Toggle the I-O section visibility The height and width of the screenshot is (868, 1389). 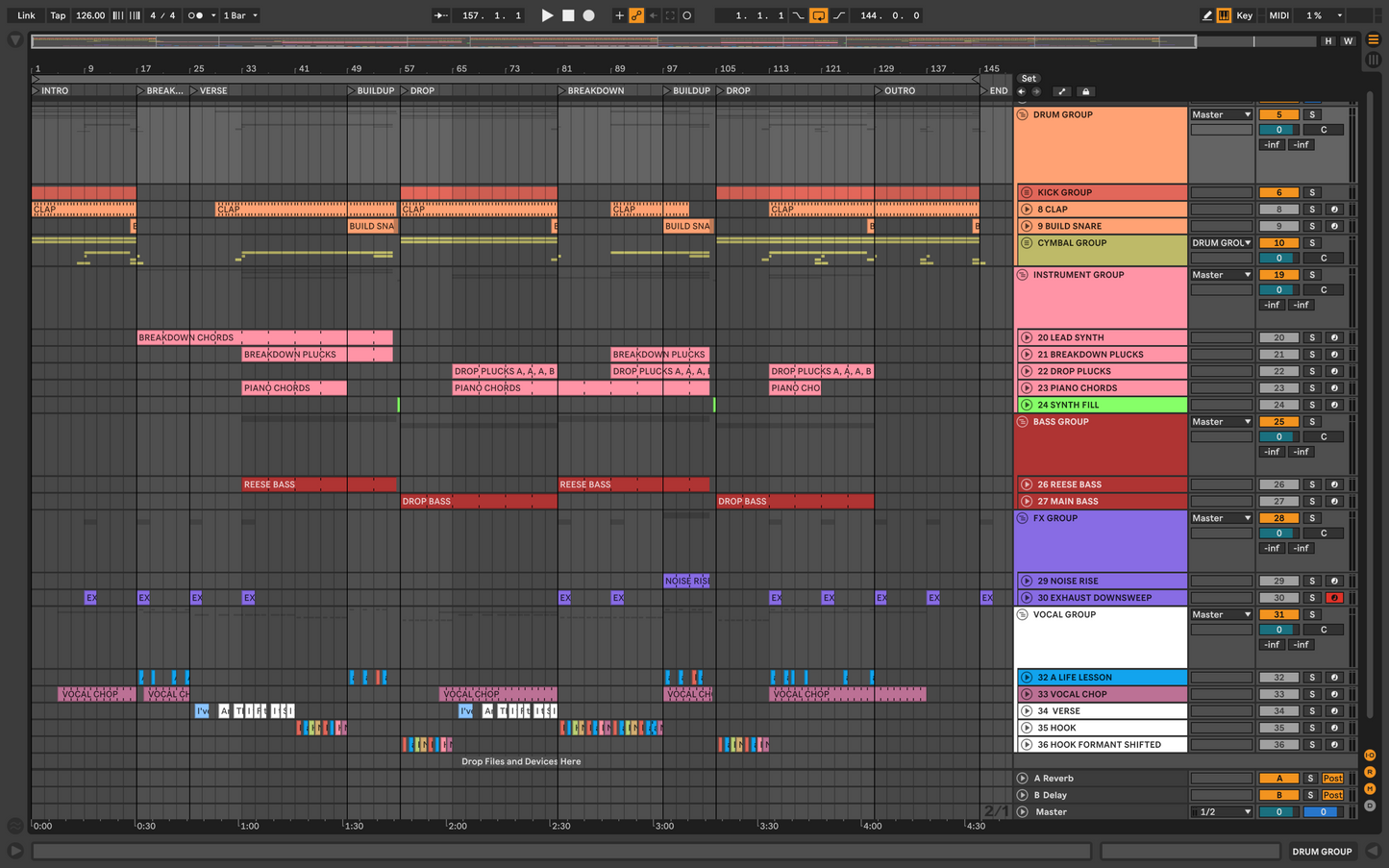(1370, 756)
